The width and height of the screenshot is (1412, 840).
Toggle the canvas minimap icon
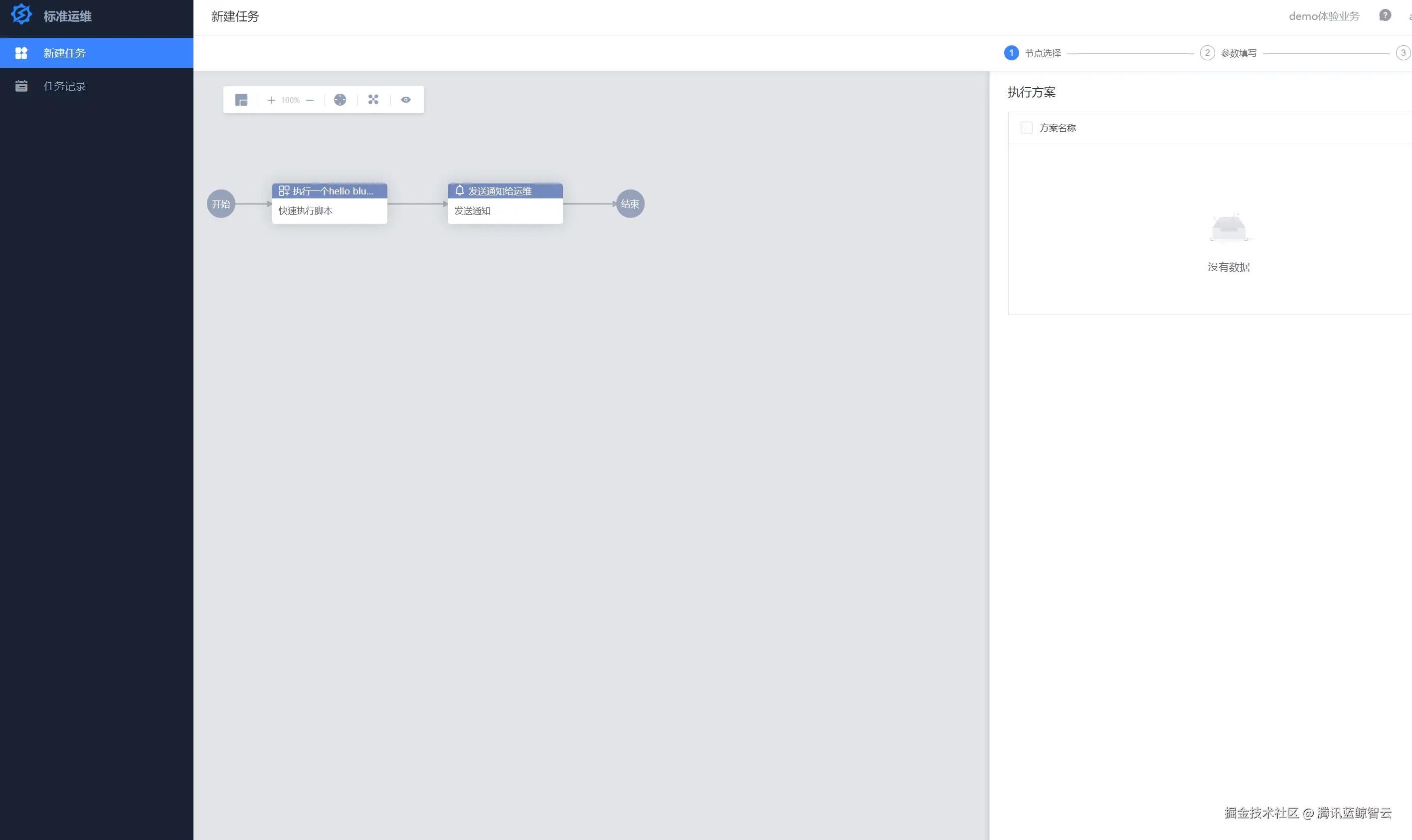(x=241, y=100)
